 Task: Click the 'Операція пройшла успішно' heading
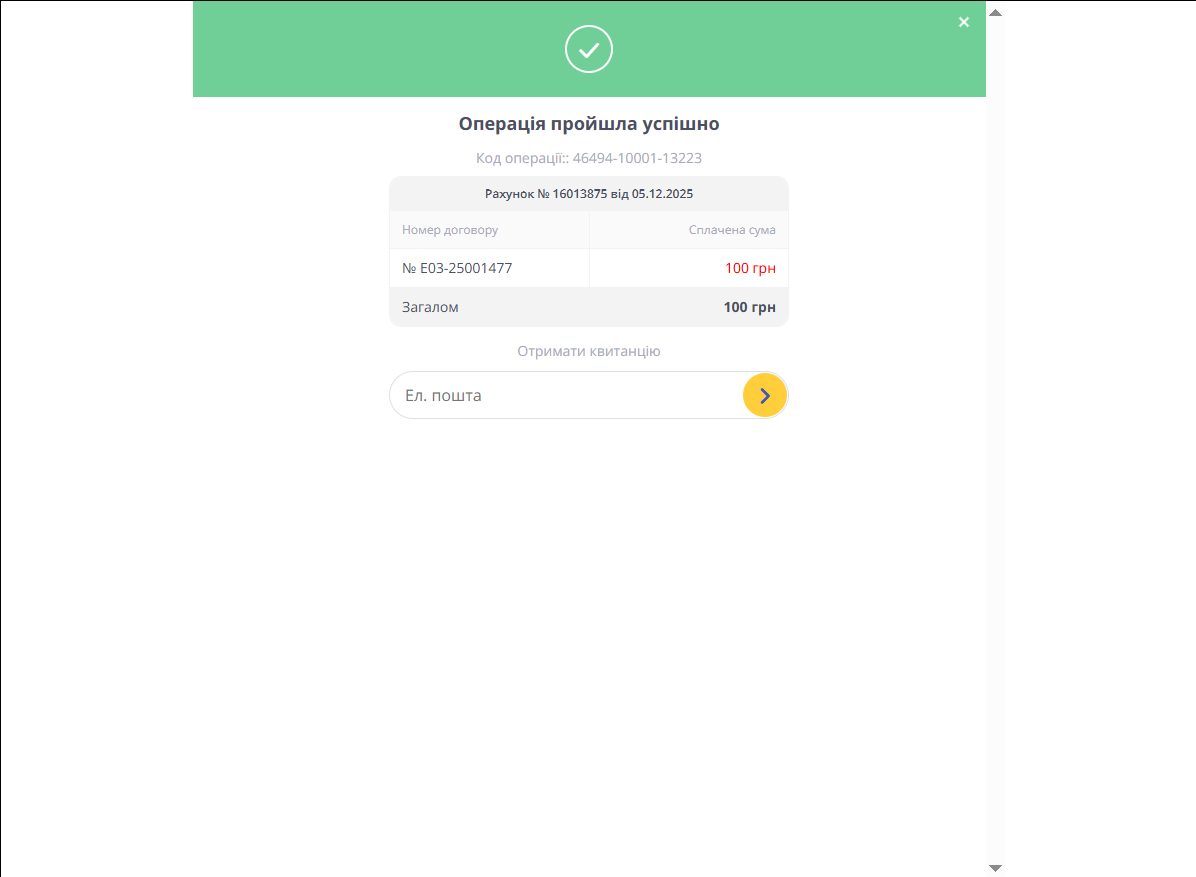pyautogui.click(x=589, y=124)
